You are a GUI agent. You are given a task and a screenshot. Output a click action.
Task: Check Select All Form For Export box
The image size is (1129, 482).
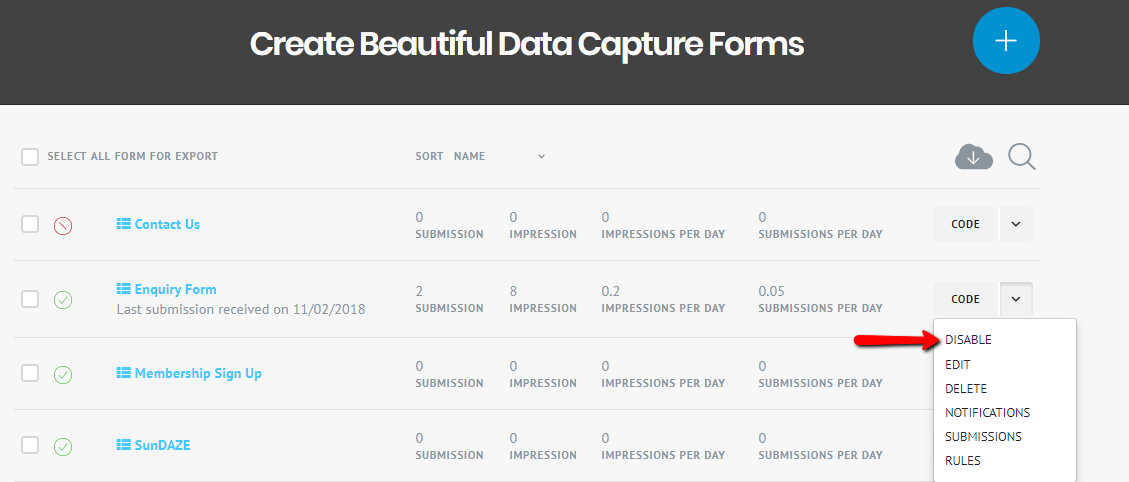[x=30, y=157]
